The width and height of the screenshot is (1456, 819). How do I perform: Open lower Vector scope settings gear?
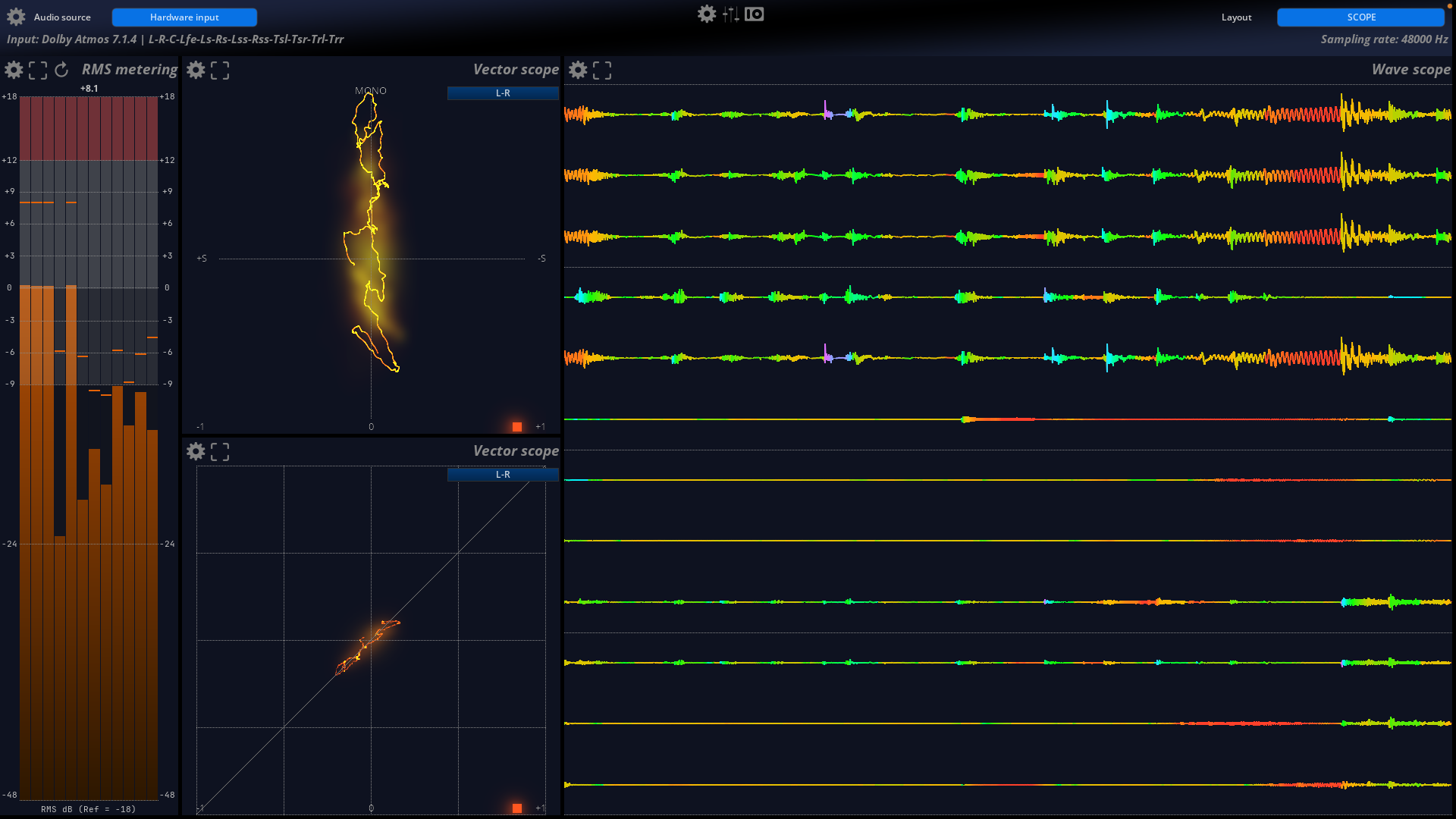[196, 451]
